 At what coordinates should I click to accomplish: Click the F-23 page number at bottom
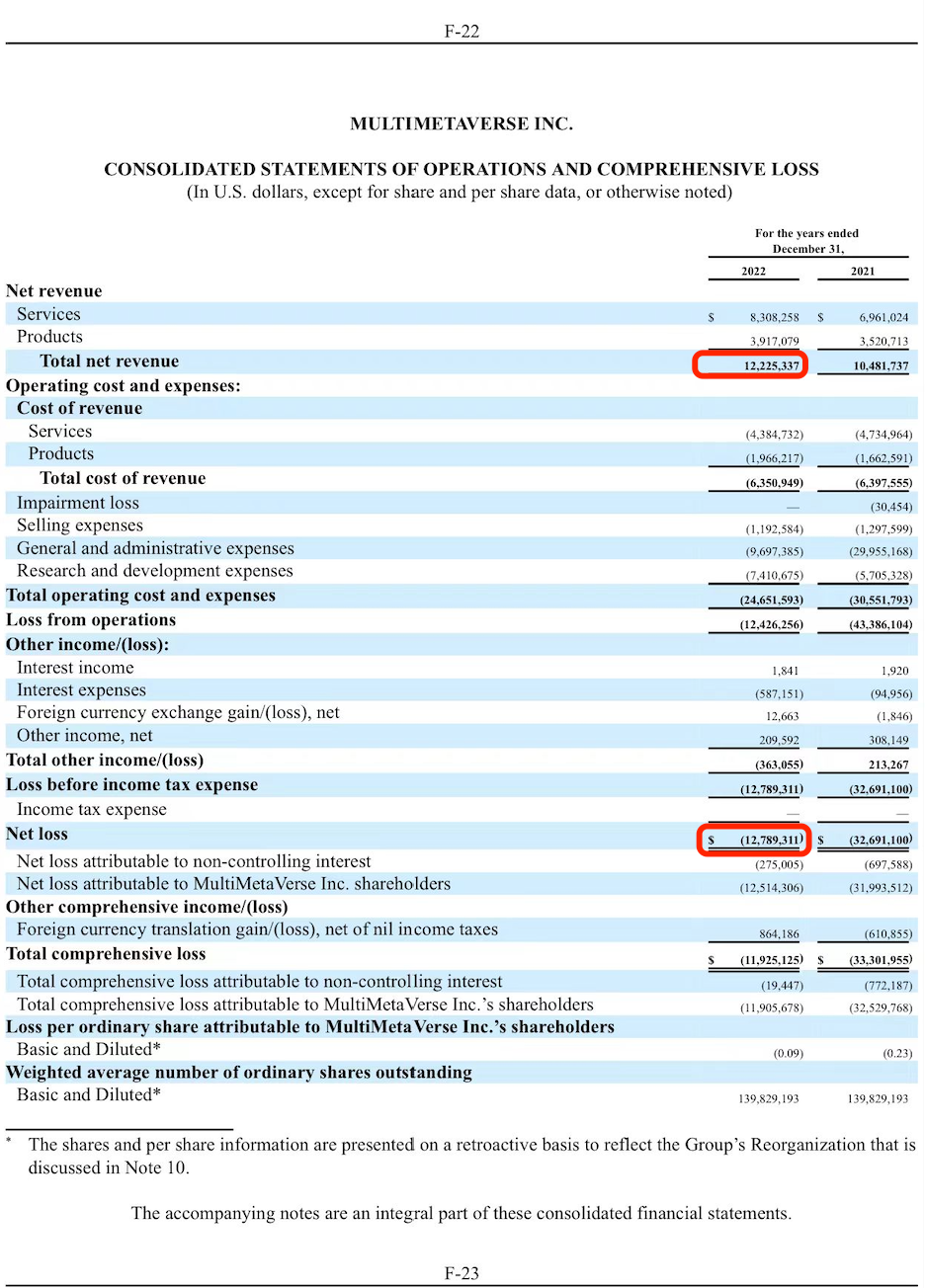462,1272
